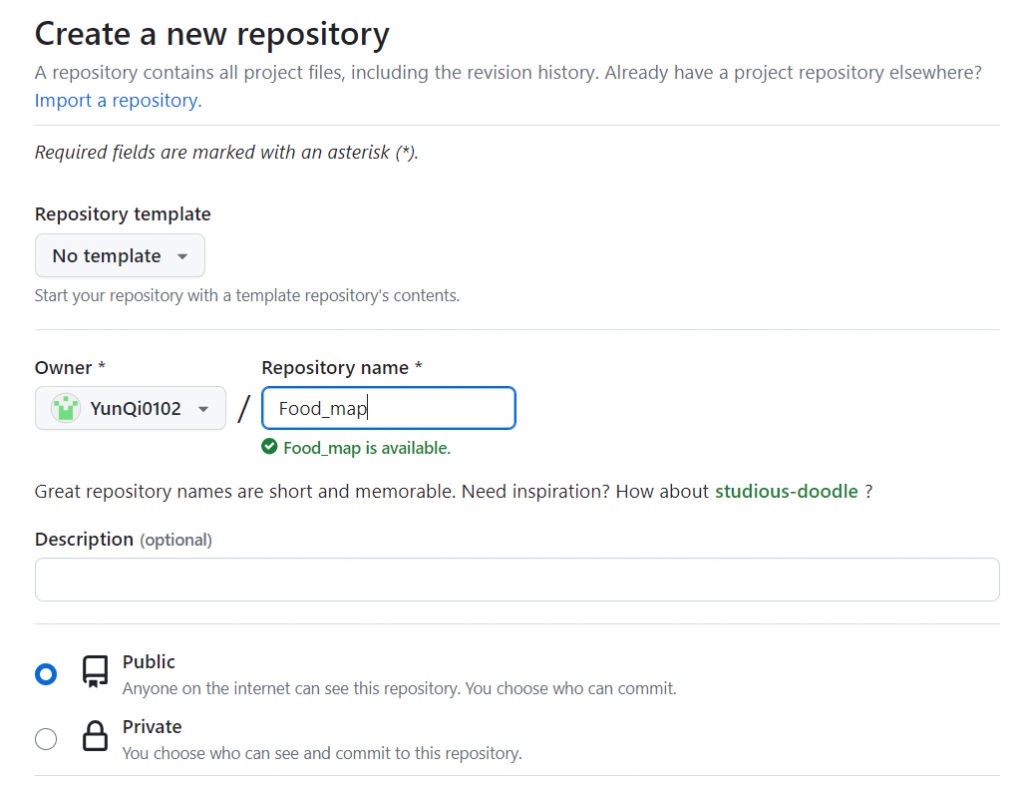
Task: Select the Private visibility radio button
Action: [x=46, y=739]
